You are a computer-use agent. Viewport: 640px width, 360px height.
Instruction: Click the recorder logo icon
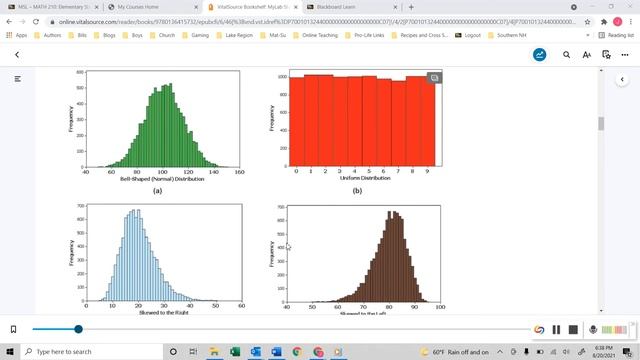pos(539,329)
